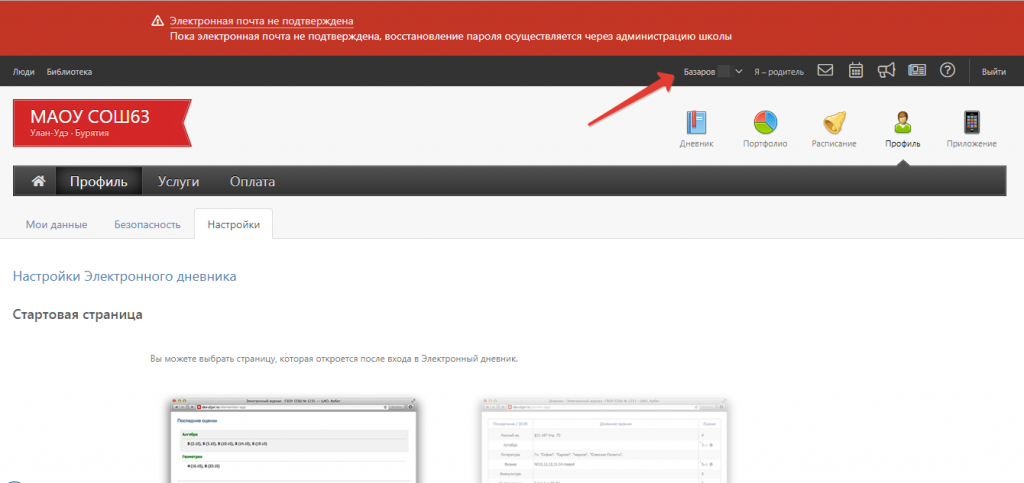Click the warning triangle in red banner
This screenshot has height=483, width=1024.
pos(157,22)
